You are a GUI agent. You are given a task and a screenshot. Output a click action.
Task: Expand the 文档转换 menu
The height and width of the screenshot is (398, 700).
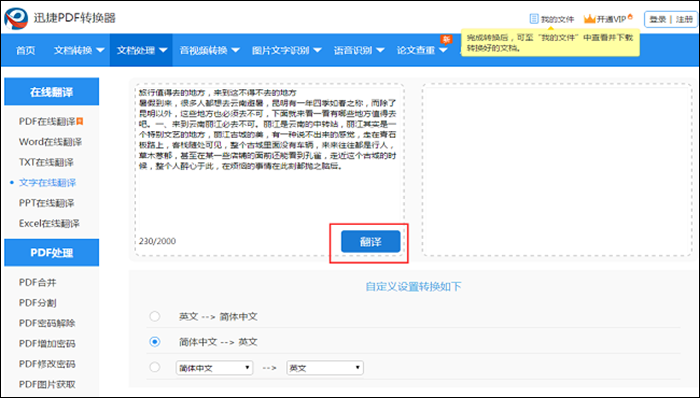(79, 50)
